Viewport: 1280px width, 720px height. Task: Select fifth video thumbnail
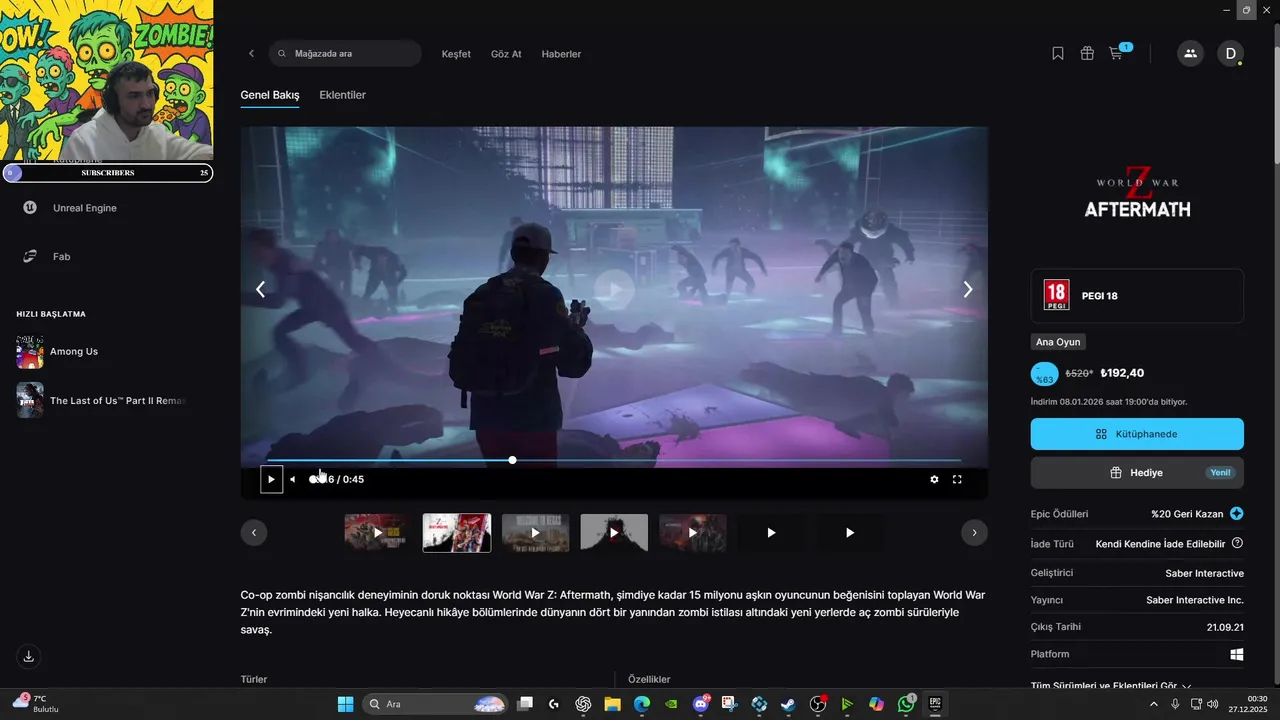point(693,533)
